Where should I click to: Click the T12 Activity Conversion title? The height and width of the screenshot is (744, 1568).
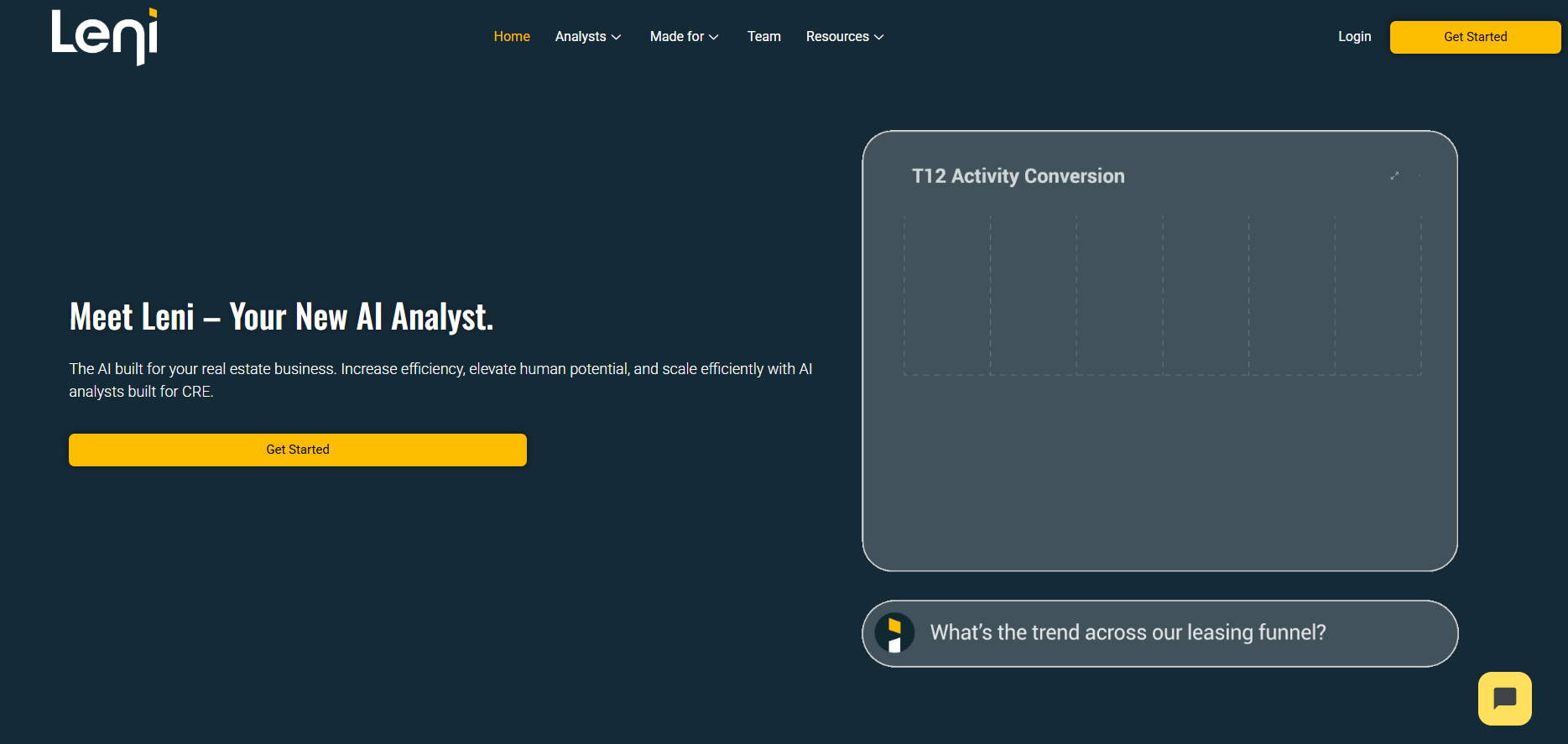[1018, 176]
